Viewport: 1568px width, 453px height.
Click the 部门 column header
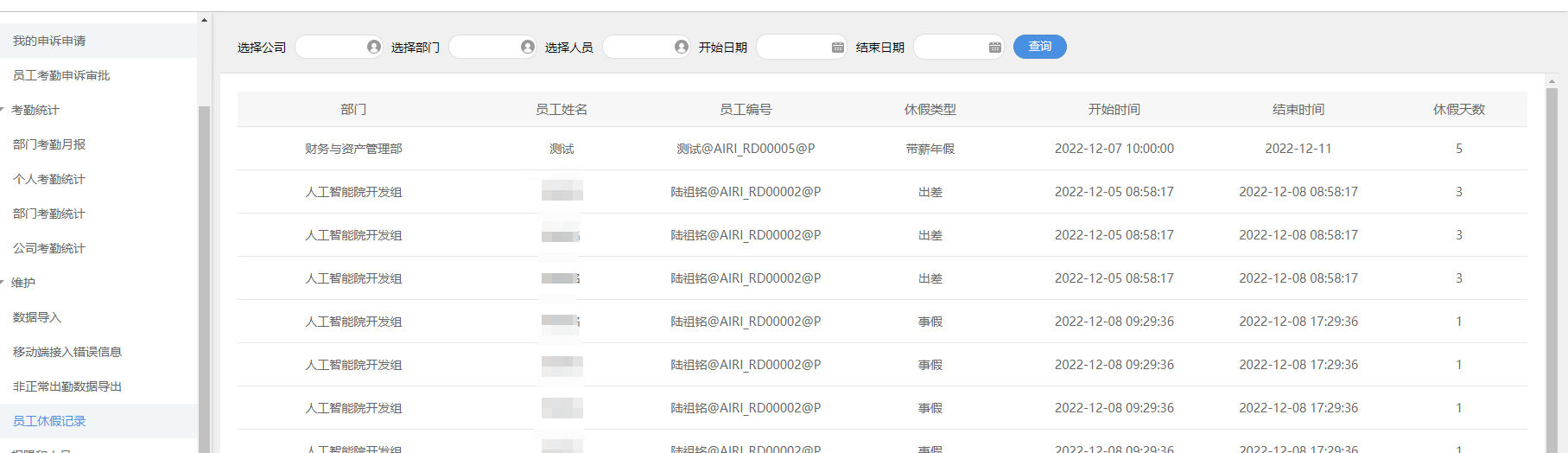[353, 110]
